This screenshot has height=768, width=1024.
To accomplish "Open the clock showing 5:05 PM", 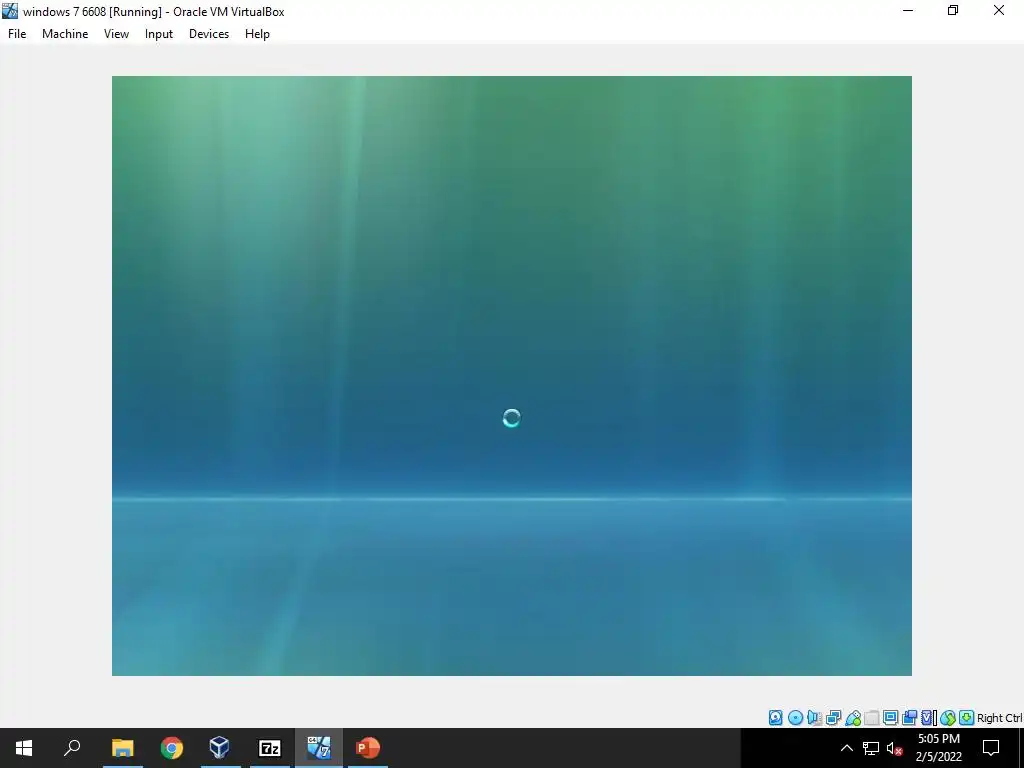I will [x=938, y=748].
